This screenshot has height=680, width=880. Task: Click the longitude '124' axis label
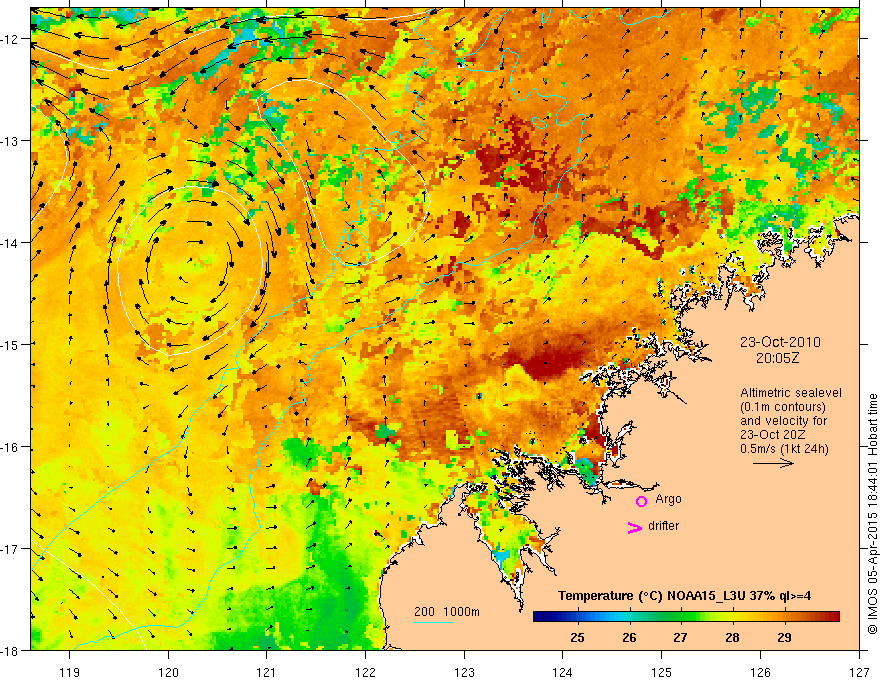pyautogui.click(x=563, y=672)
